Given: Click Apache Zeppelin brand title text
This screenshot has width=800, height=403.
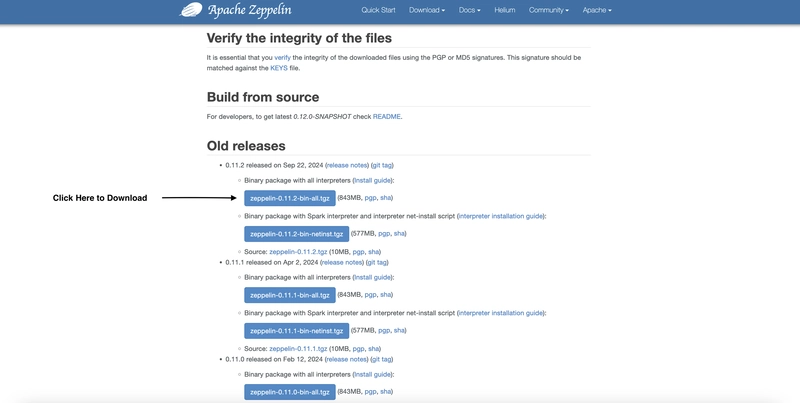Looking at the screenshot, I should 249,10.
